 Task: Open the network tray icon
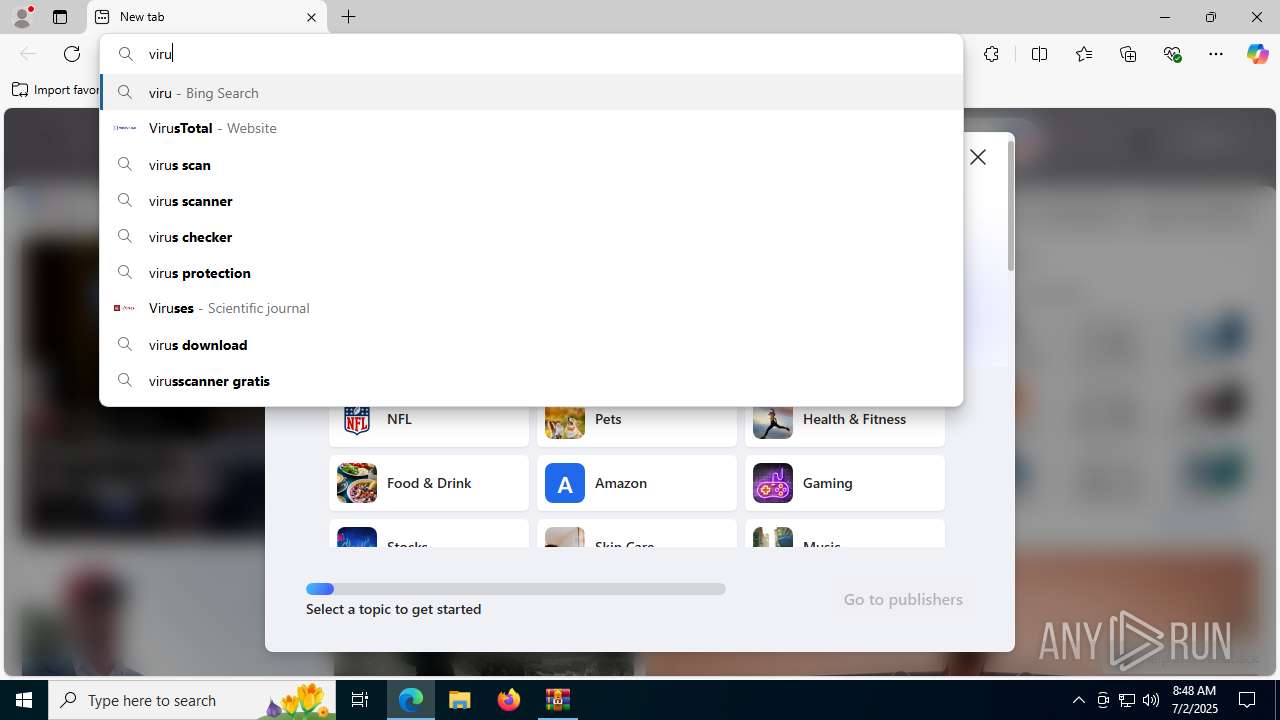(1127, 700)
